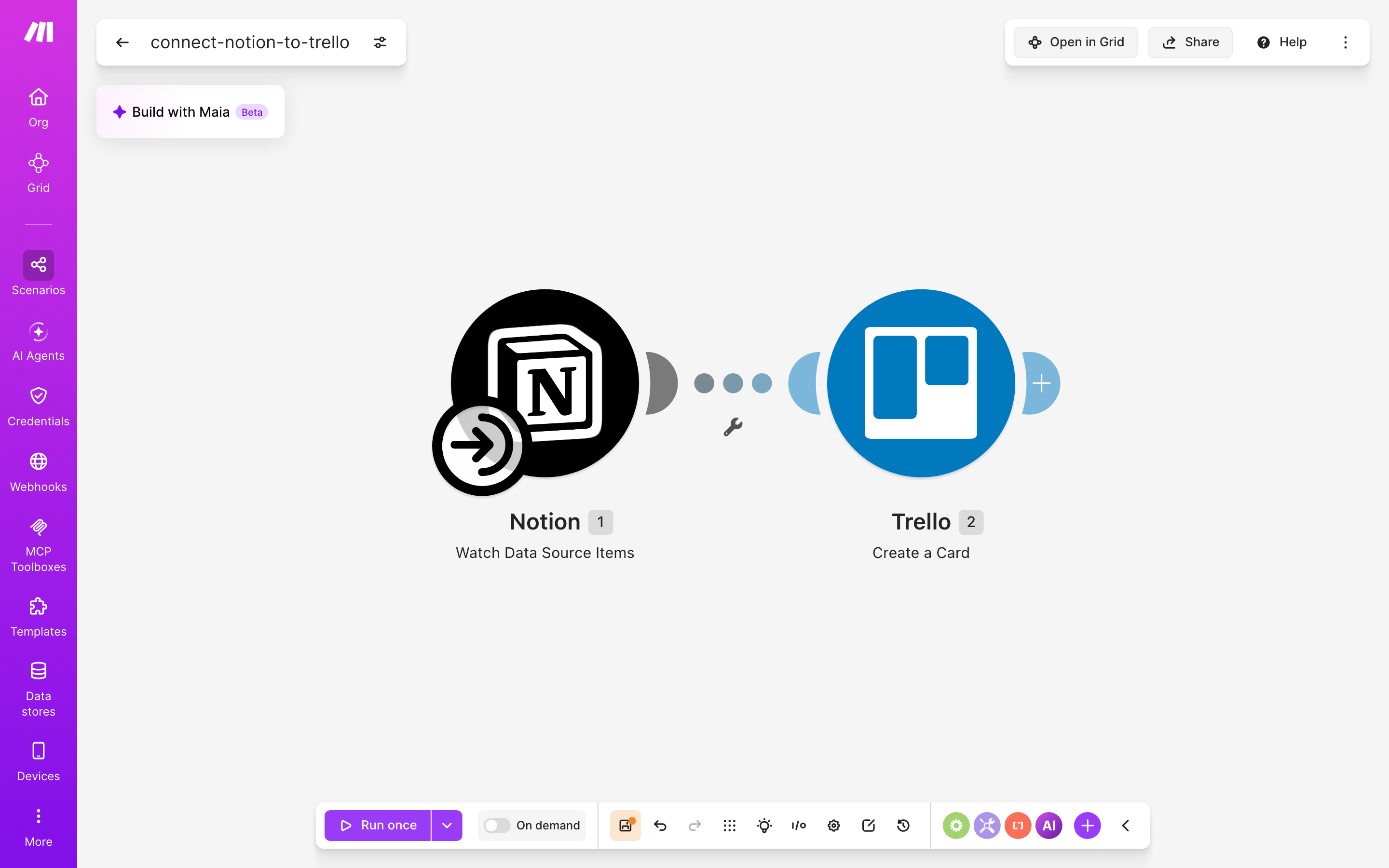This screenshot has height=868, width=1389.
Task: Open Webhooks in sidebar
Action: pos(39,473)
